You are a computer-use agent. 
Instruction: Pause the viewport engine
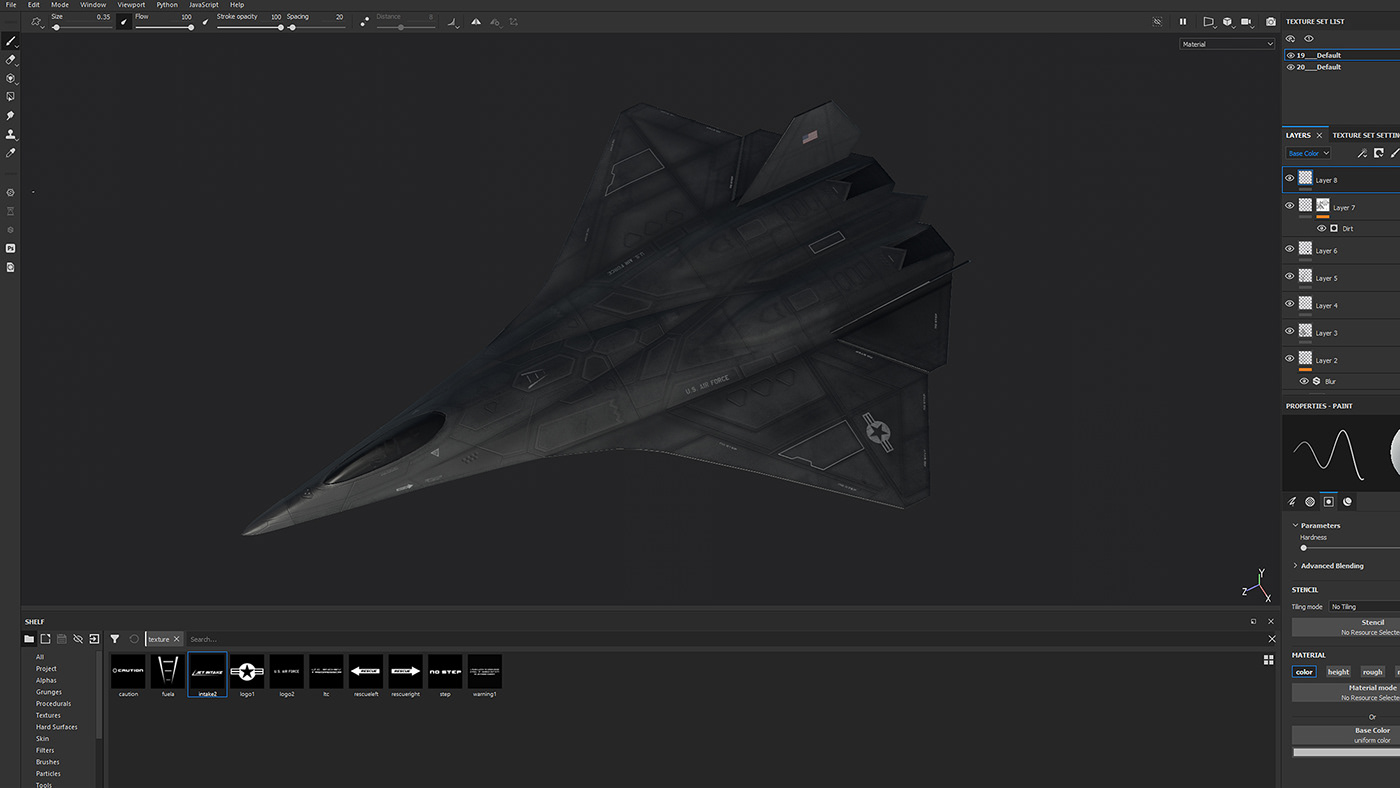click(1183, 21)
